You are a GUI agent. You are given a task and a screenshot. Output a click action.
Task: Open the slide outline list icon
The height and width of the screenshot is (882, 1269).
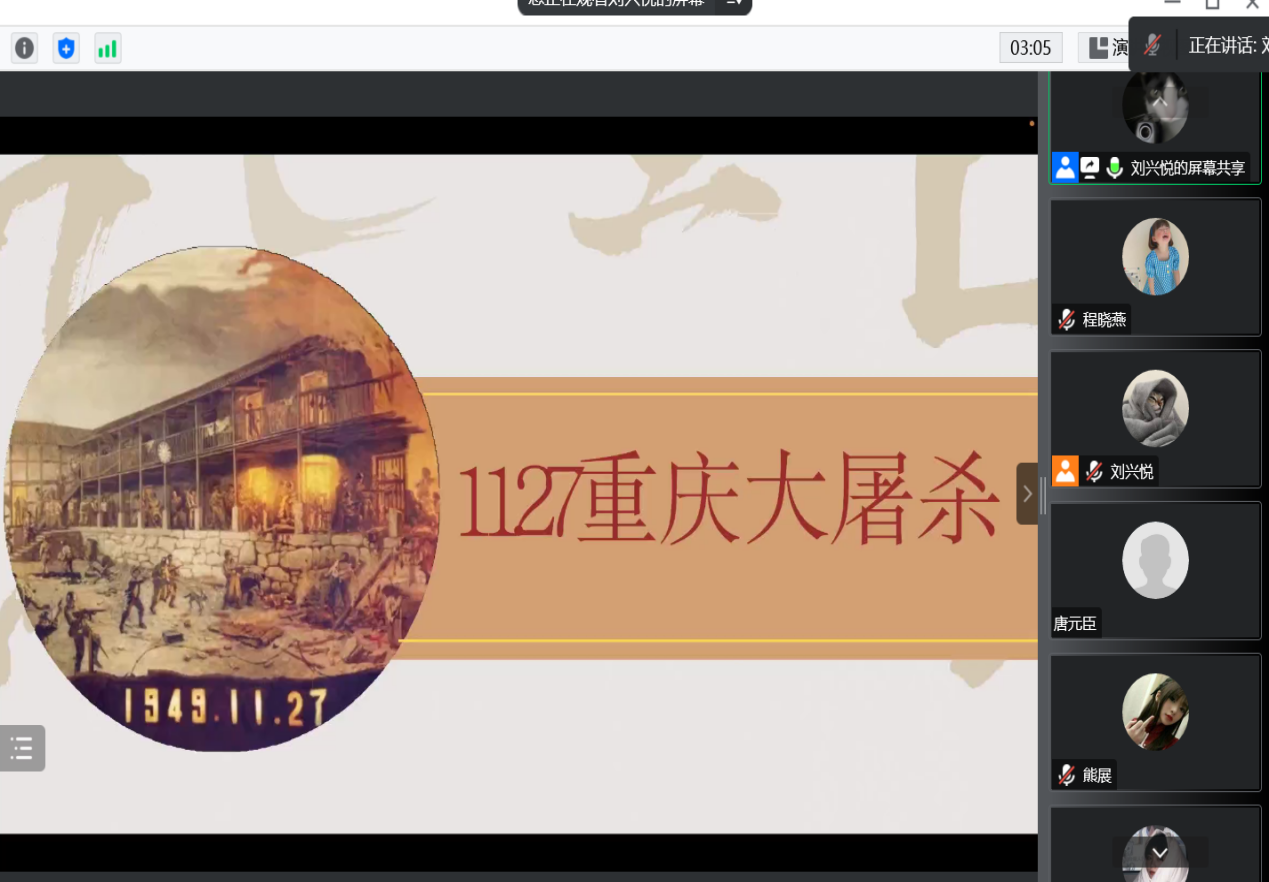22,748
